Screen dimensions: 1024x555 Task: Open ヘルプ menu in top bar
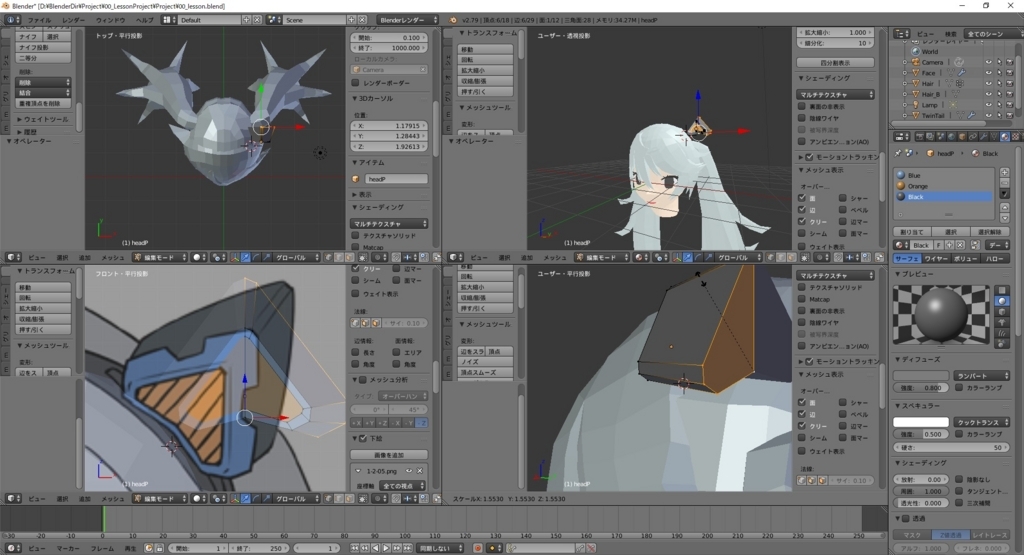click(x=144, y=20)
